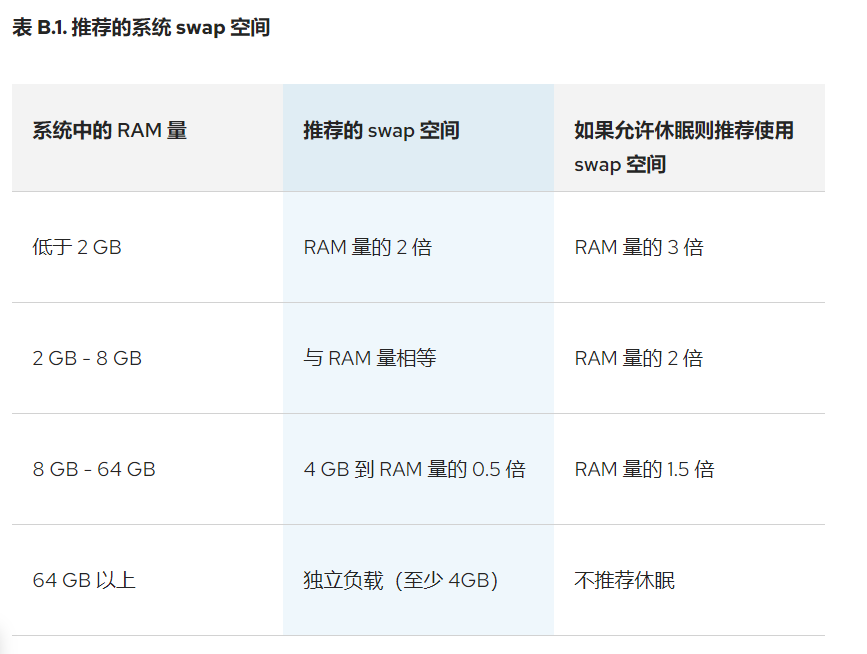
Task: Click the 'RAM 量的 1.5 倍' cell
Action: (x=644, y=469)
